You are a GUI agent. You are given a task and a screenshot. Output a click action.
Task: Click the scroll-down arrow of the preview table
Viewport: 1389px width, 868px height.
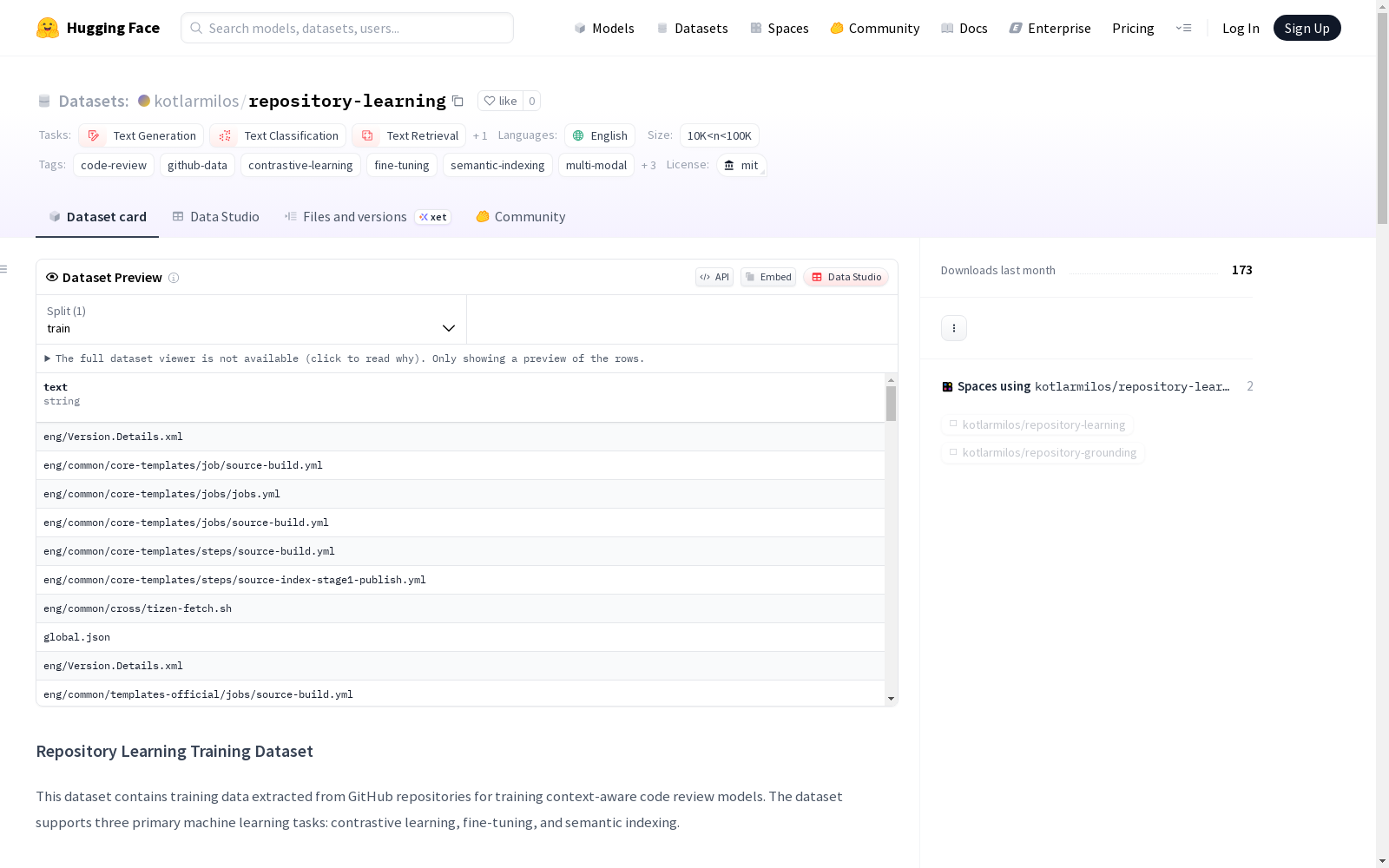(x=891, y=699)
